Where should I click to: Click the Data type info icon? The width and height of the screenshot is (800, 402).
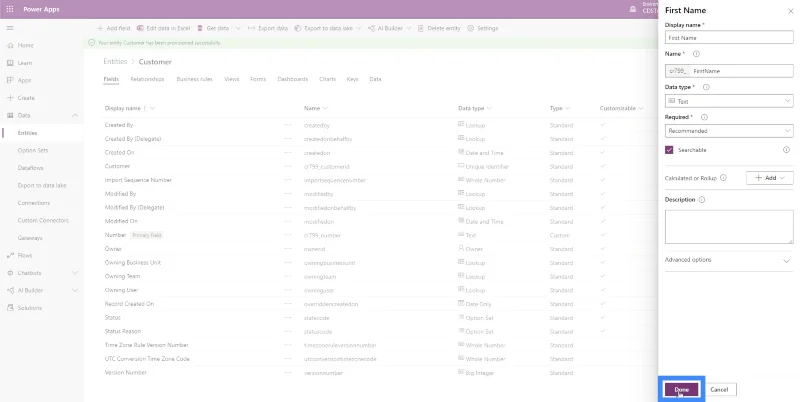[706, 87]
